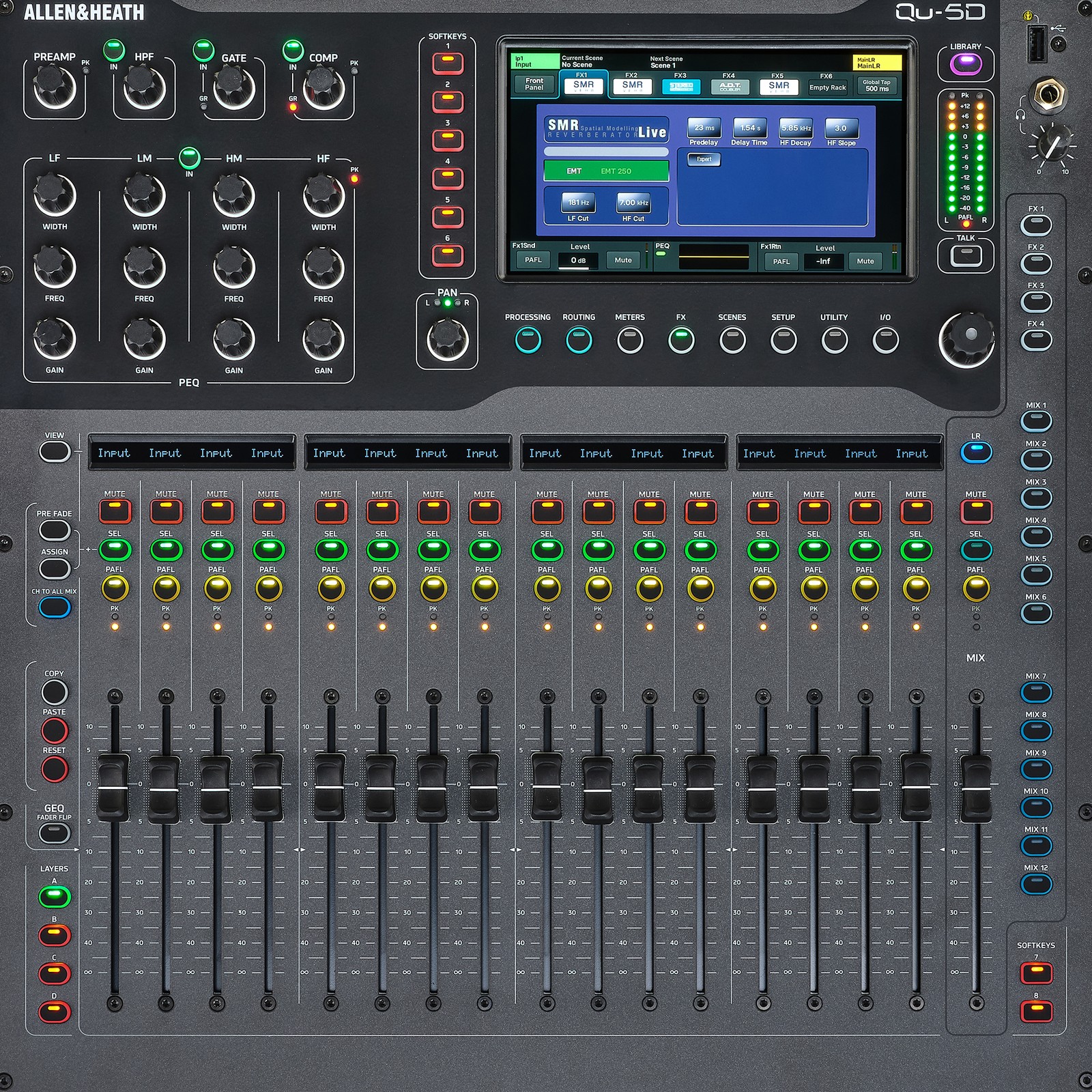
Task: Tap the Front Panel button on the touchscreen
Action: click(x=534, y=84)
